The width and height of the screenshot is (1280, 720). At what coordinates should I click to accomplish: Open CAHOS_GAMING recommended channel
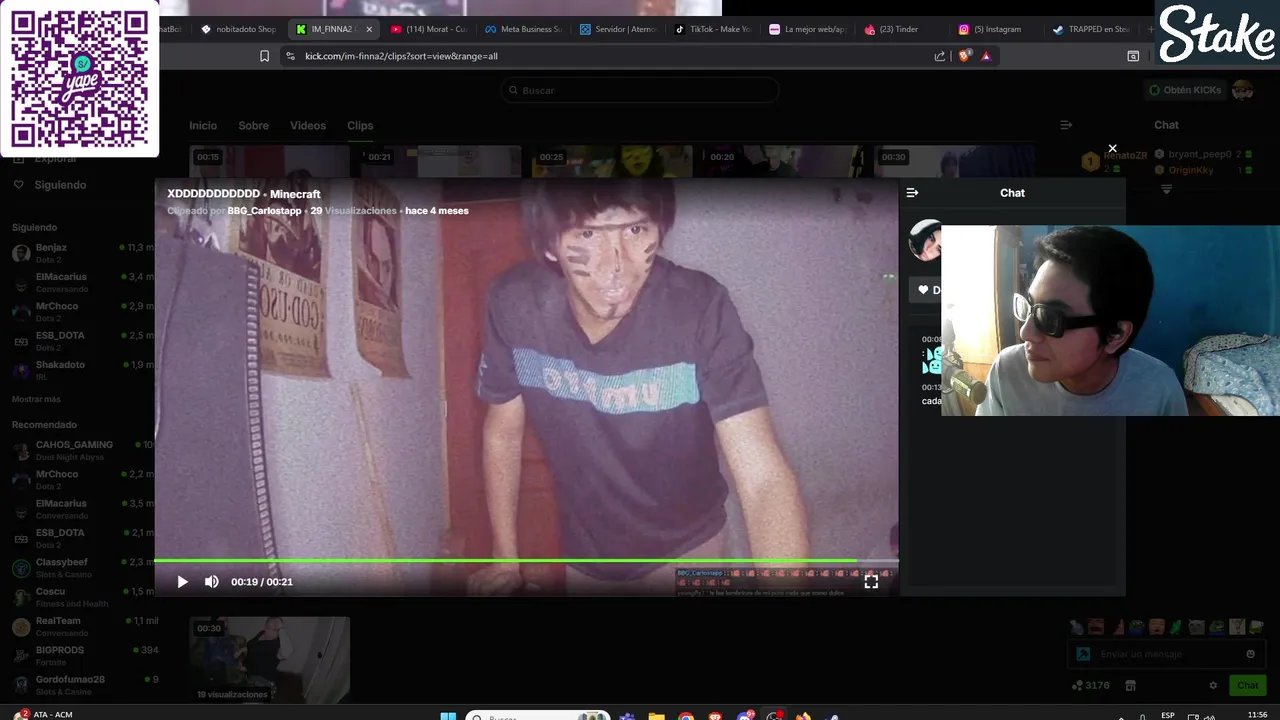click(x=80, y=450)
